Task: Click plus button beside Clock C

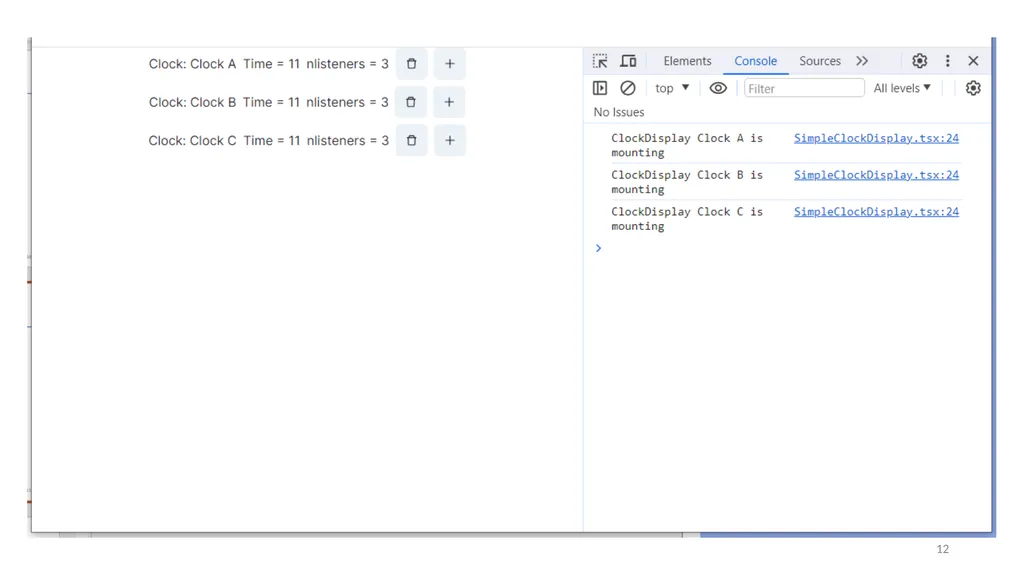Action: click(x=449, y=140)
